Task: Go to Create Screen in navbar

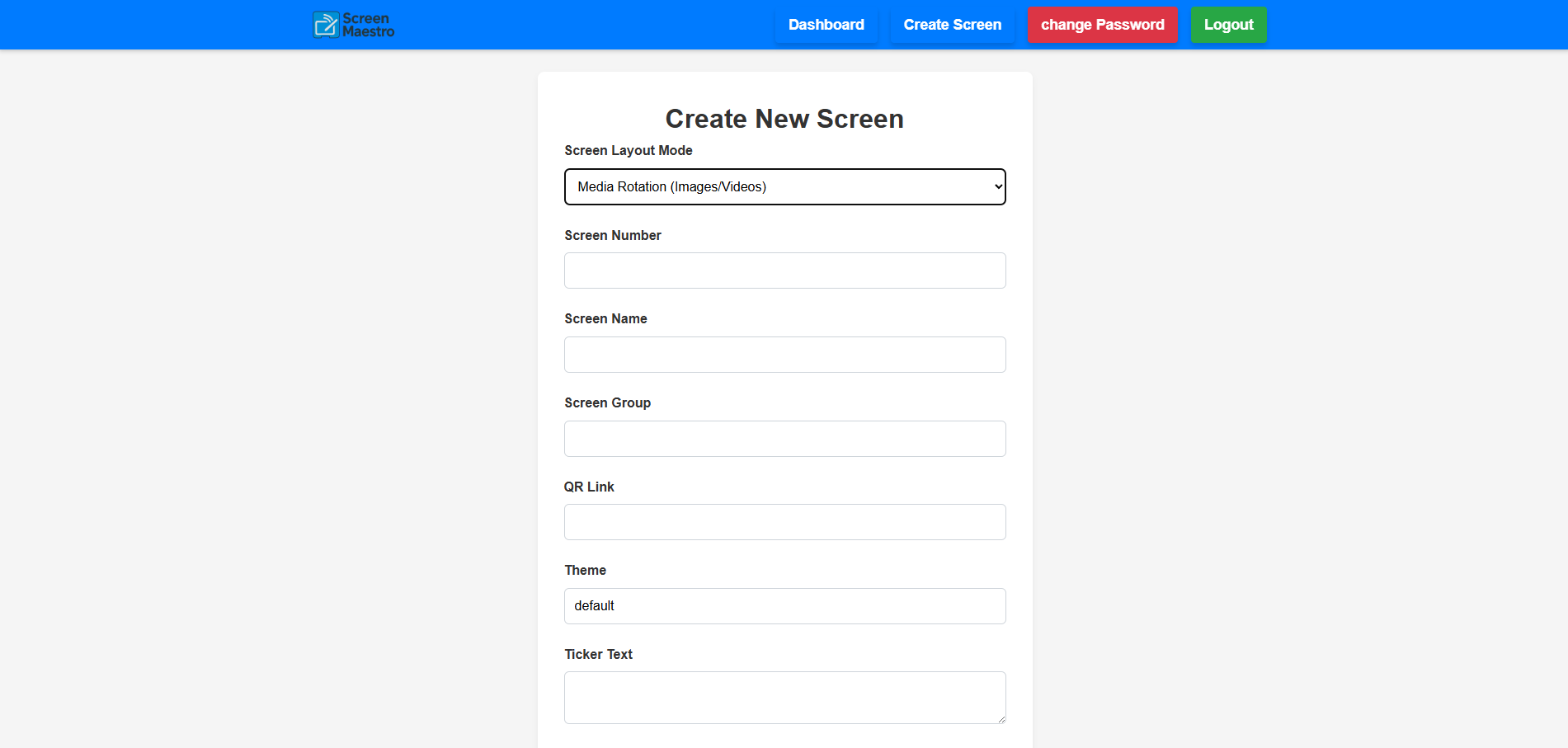Action: coord(952,25)
